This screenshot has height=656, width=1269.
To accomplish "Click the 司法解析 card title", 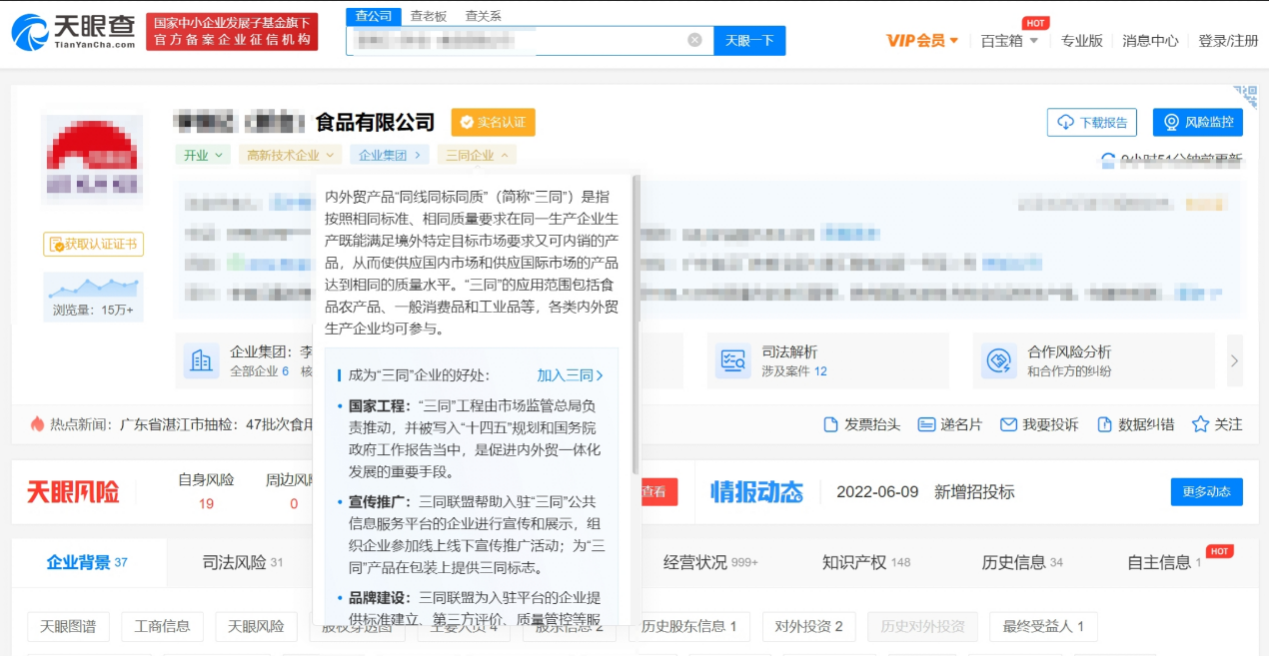I will 790,352.
